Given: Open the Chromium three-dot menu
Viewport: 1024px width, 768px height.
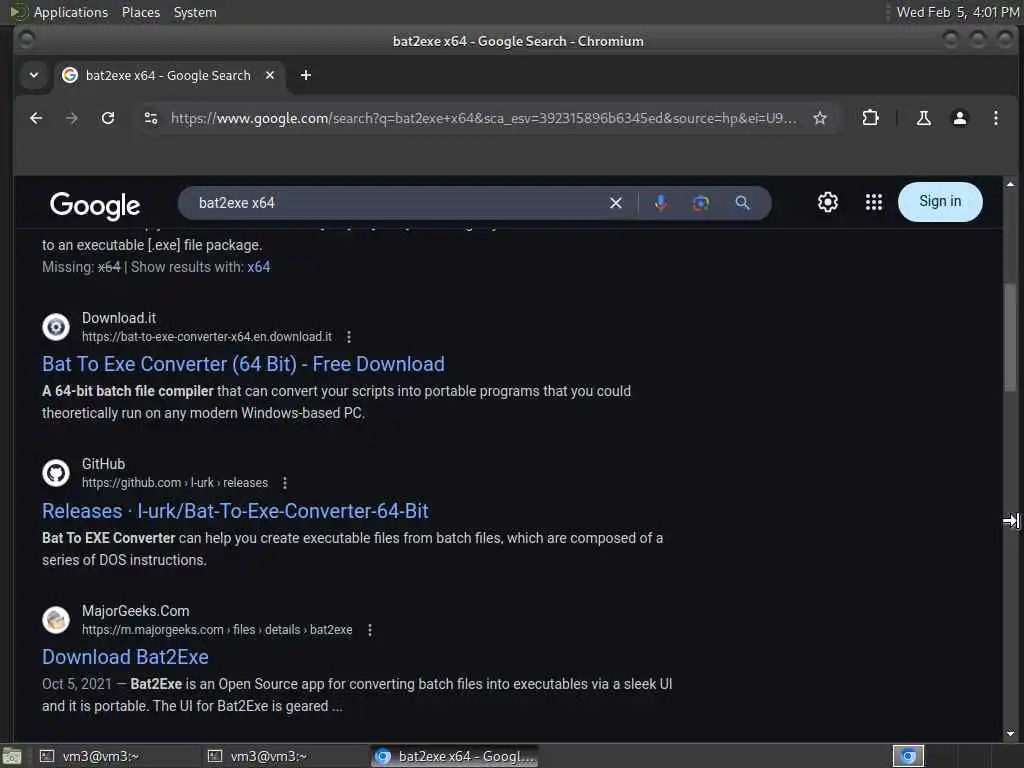Looking at the screenshot, I should click(x=995, y=118).
